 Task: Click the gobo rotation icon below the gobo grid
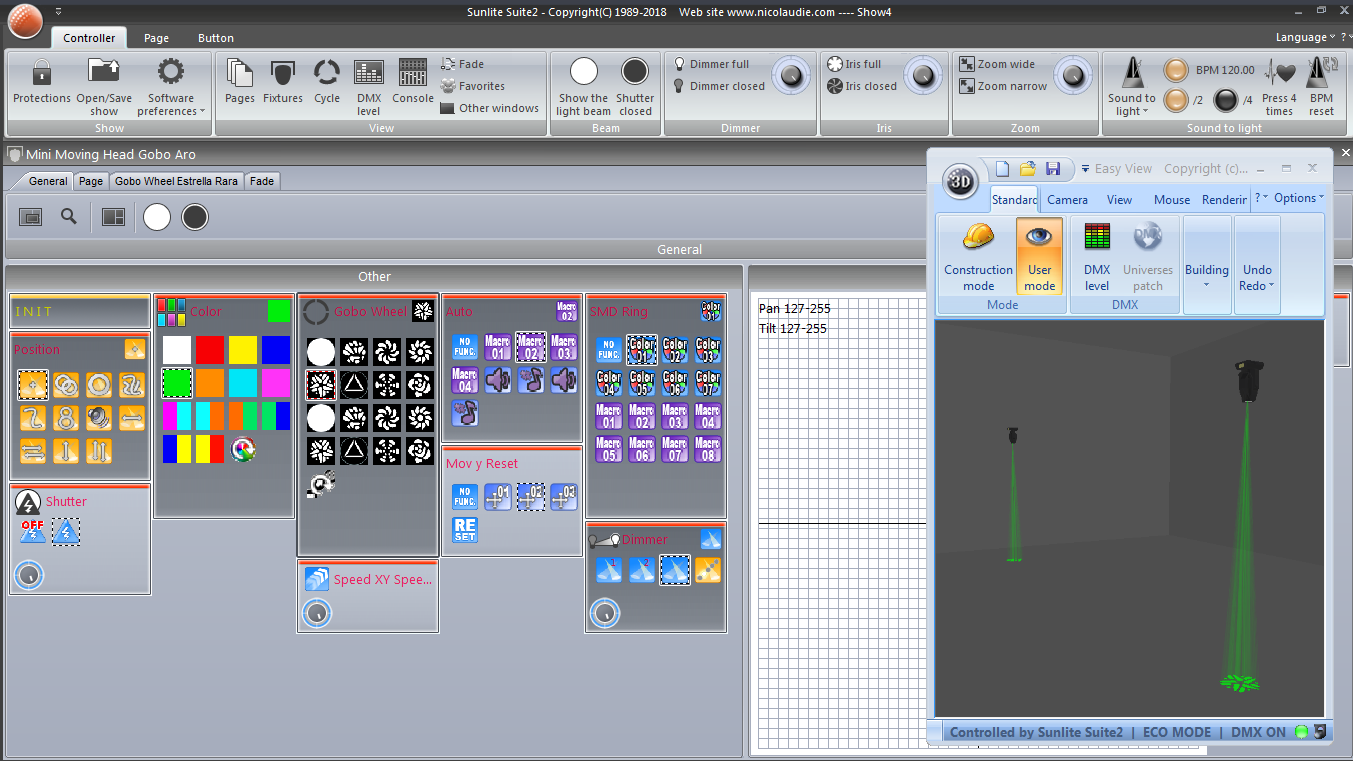pyautogui.click(x=321, y=484)
